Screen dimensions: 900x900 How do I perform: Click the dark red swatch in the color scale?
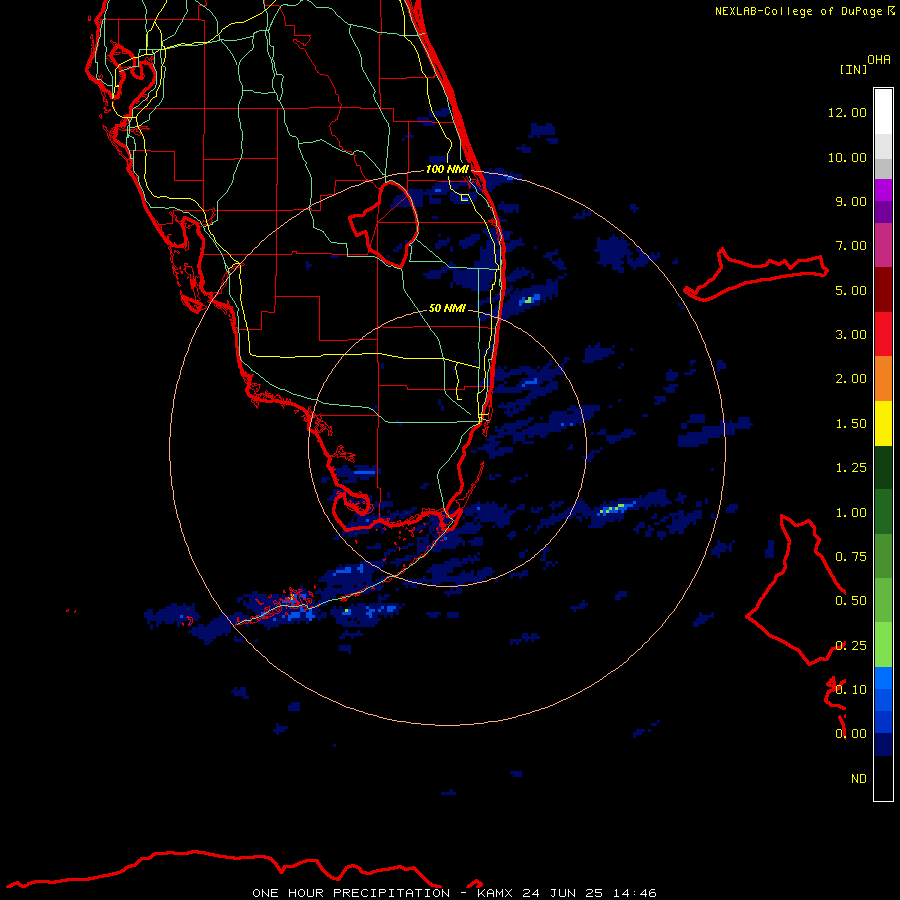pyautogui.click(x=883, y=290)
